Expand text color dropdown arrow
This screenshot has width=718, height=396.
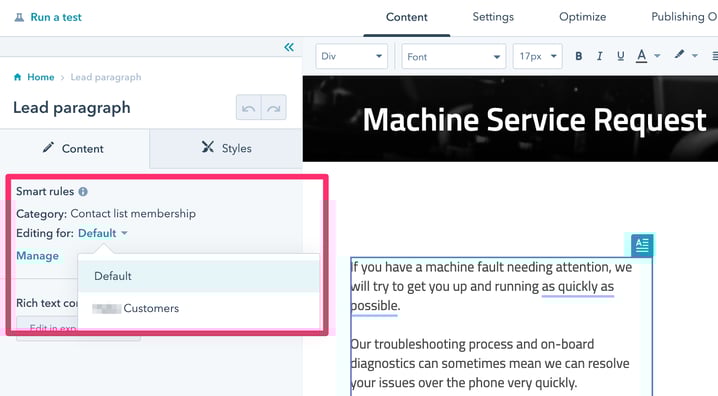(657, 56)
